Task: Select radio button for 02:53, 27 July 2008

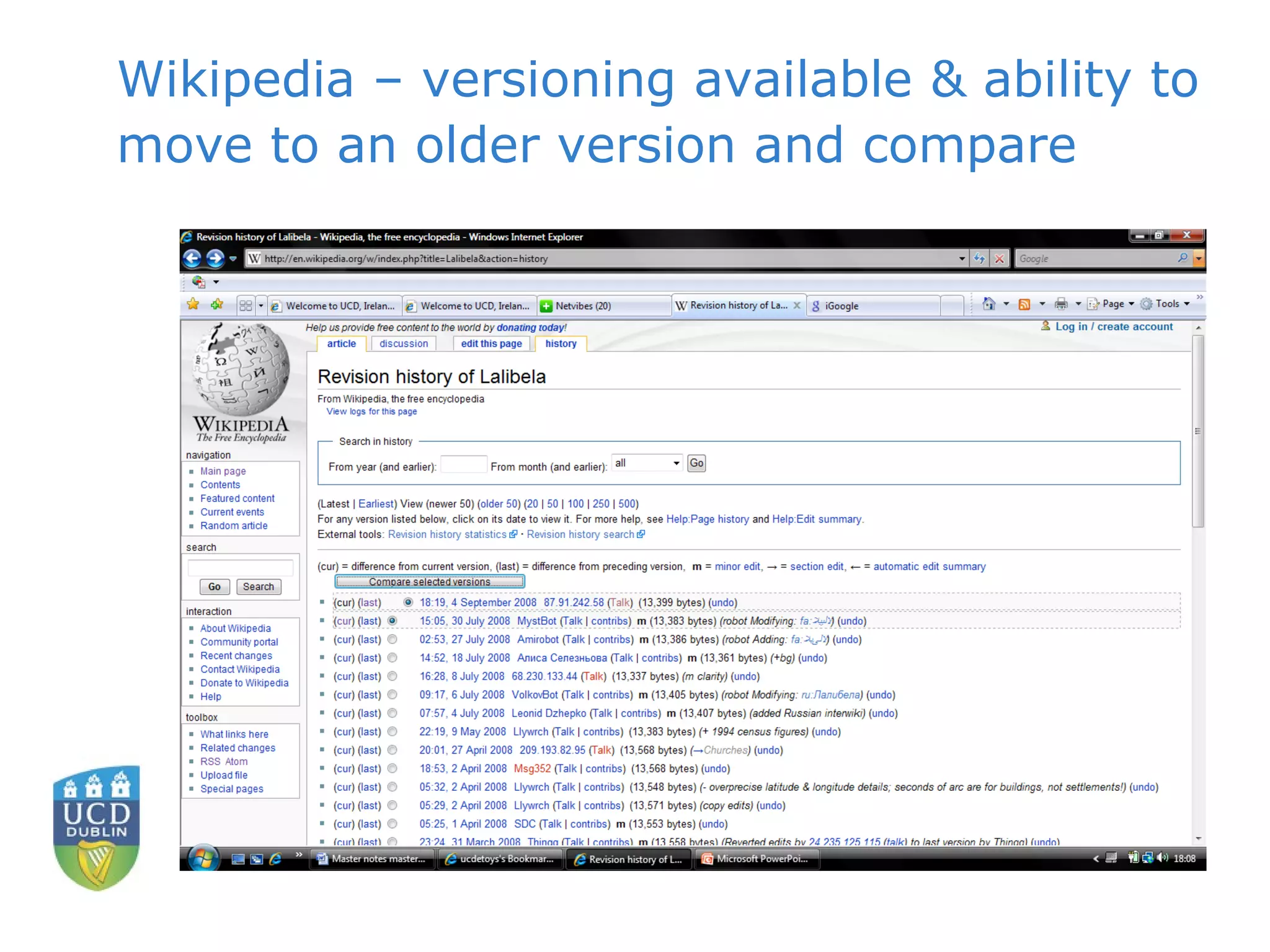Action: tap(393, 640)
